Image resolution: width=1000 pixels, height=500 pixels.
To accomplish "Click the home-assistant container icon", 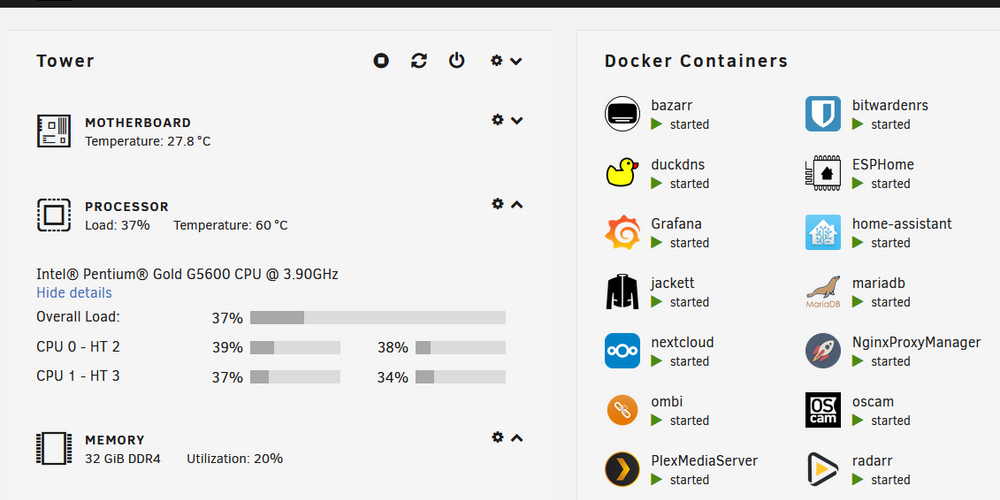I will pos(823,232).
